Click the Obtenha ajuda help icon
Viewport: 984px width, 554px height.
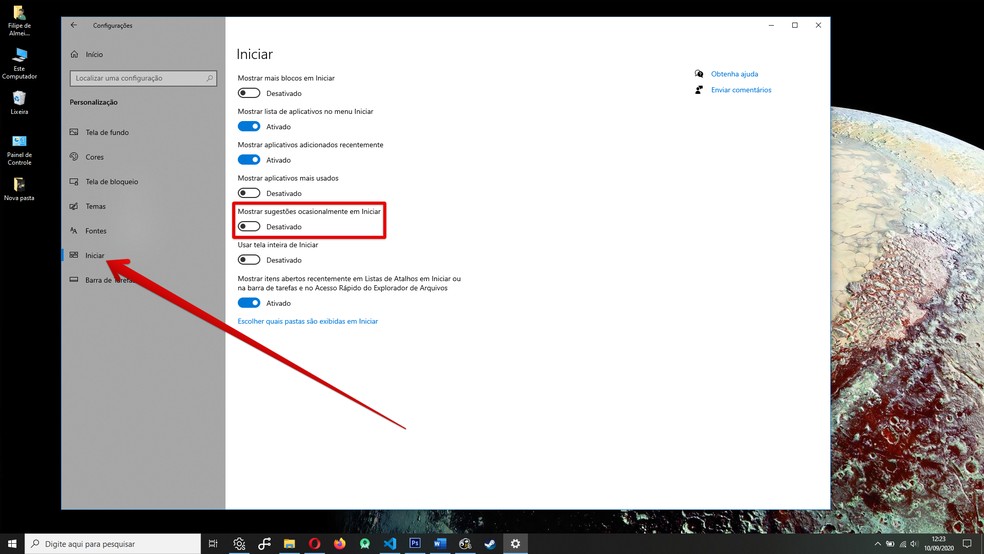pos(698,73)
